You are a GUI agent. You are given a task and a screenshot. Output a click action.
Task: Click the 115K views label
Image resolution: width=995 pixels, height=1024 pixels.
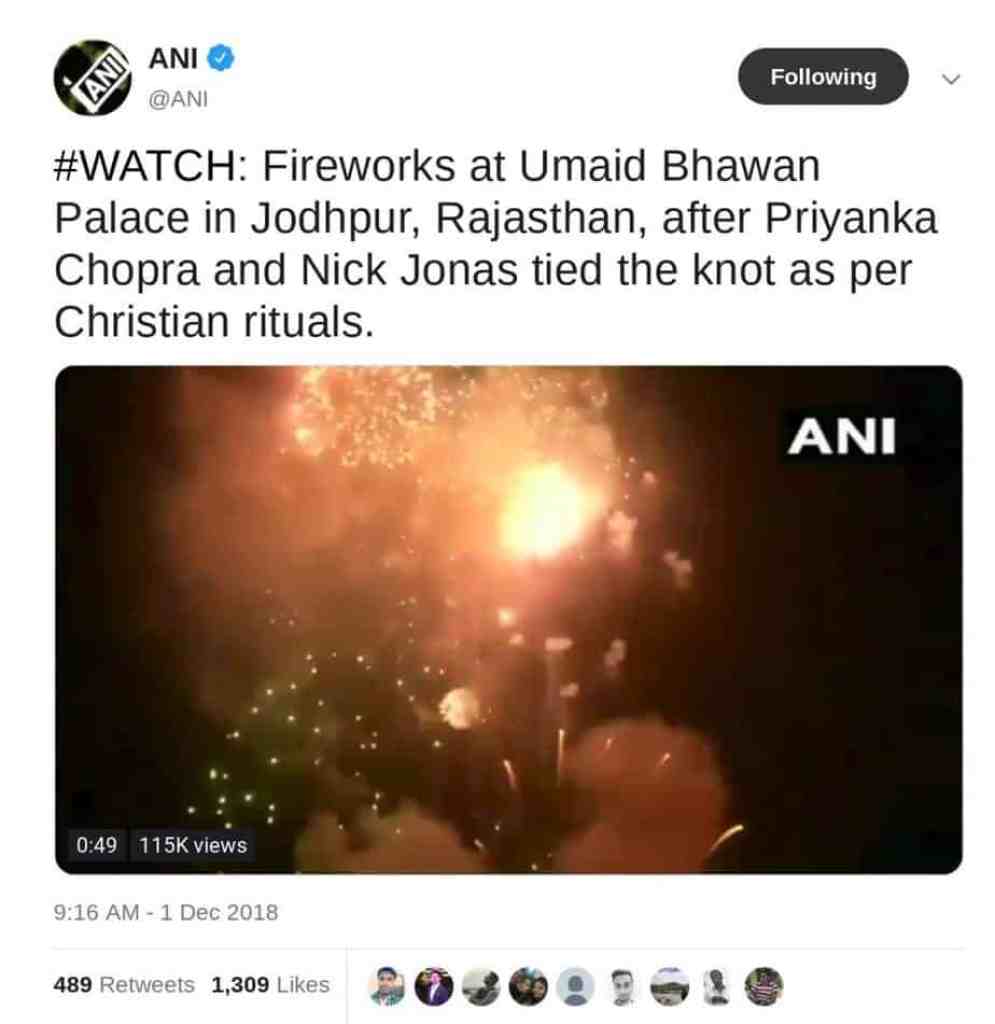pos(193,845)
